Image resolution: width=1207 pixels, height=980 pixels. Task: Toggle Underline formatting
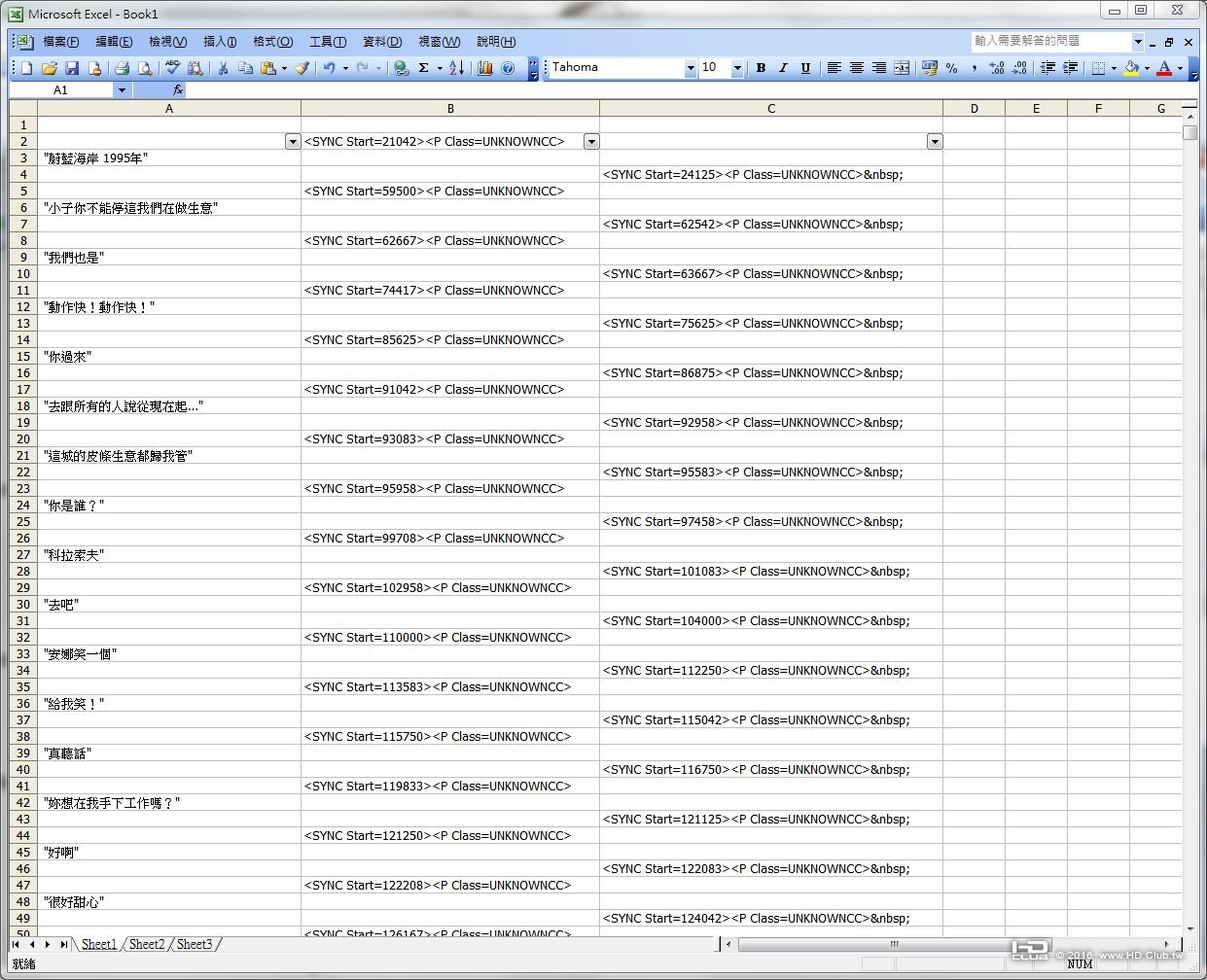(805, 68)
